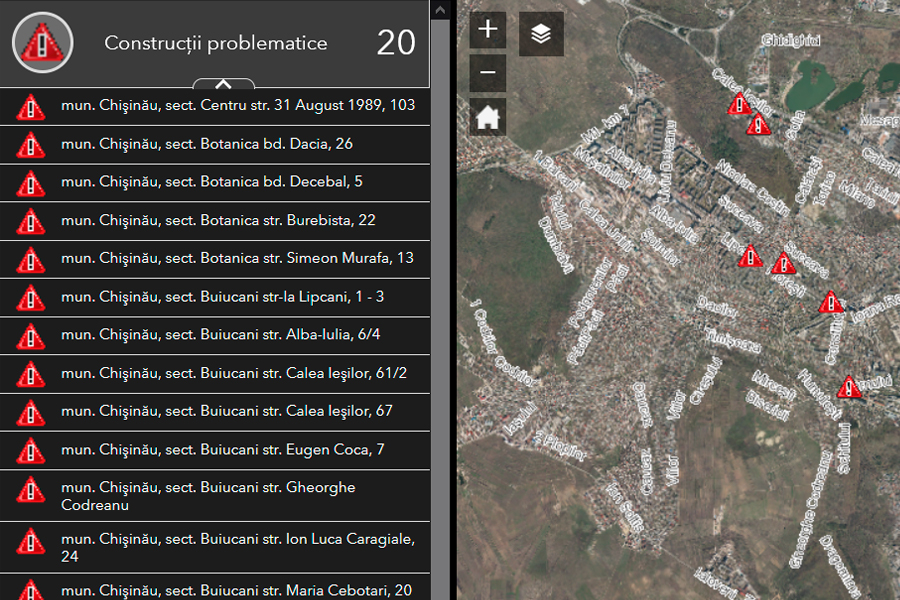This screenshot has width=900, height=600.
Task: Select the bd. Dacia, 26 entry
Action: [x=206, y=144]
